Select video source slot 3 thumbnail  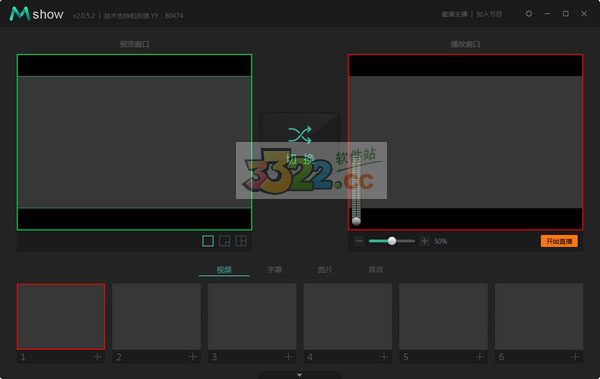coord(252,317)
